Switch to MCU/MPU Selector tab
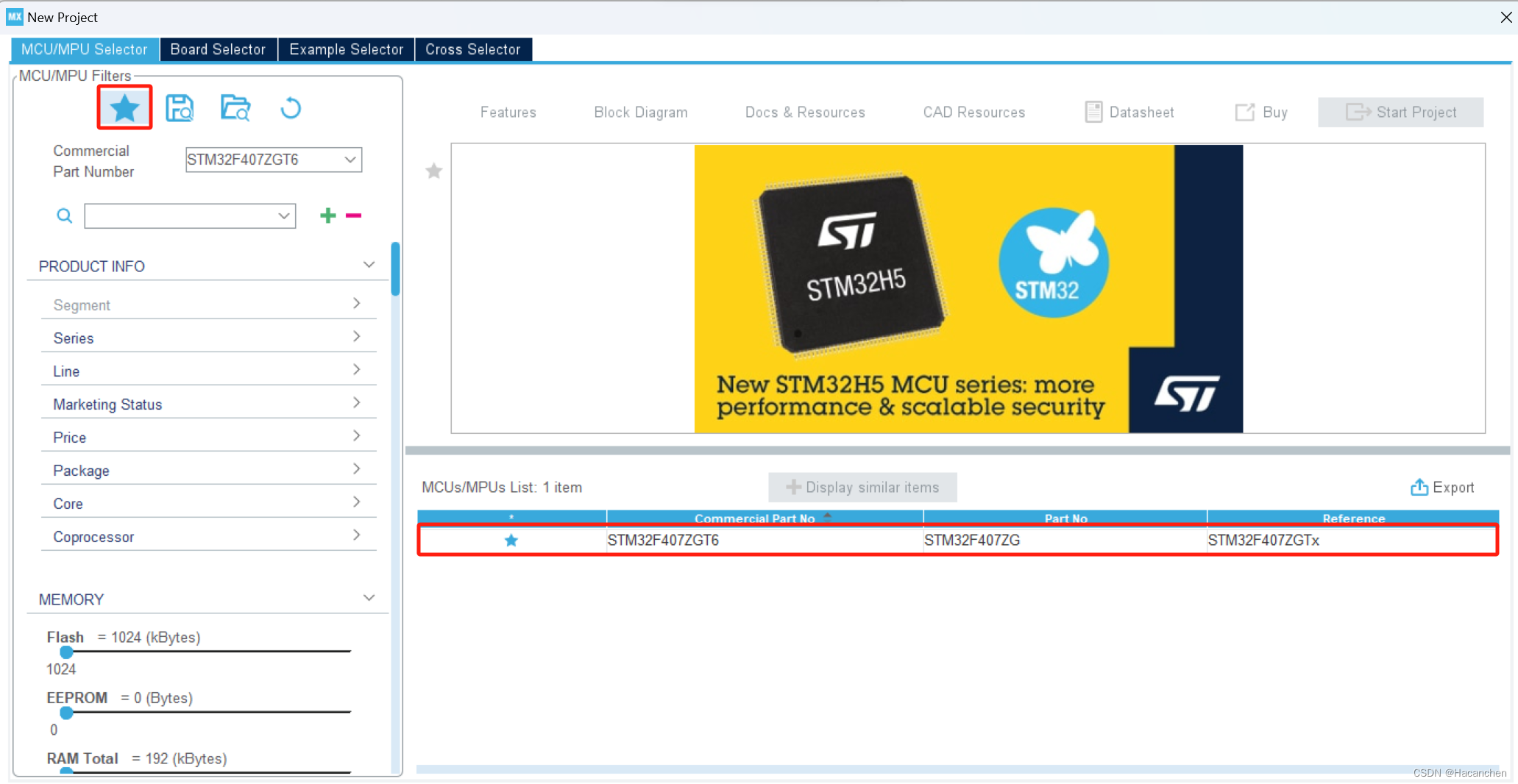1518x784 pixels. [85, 49]
